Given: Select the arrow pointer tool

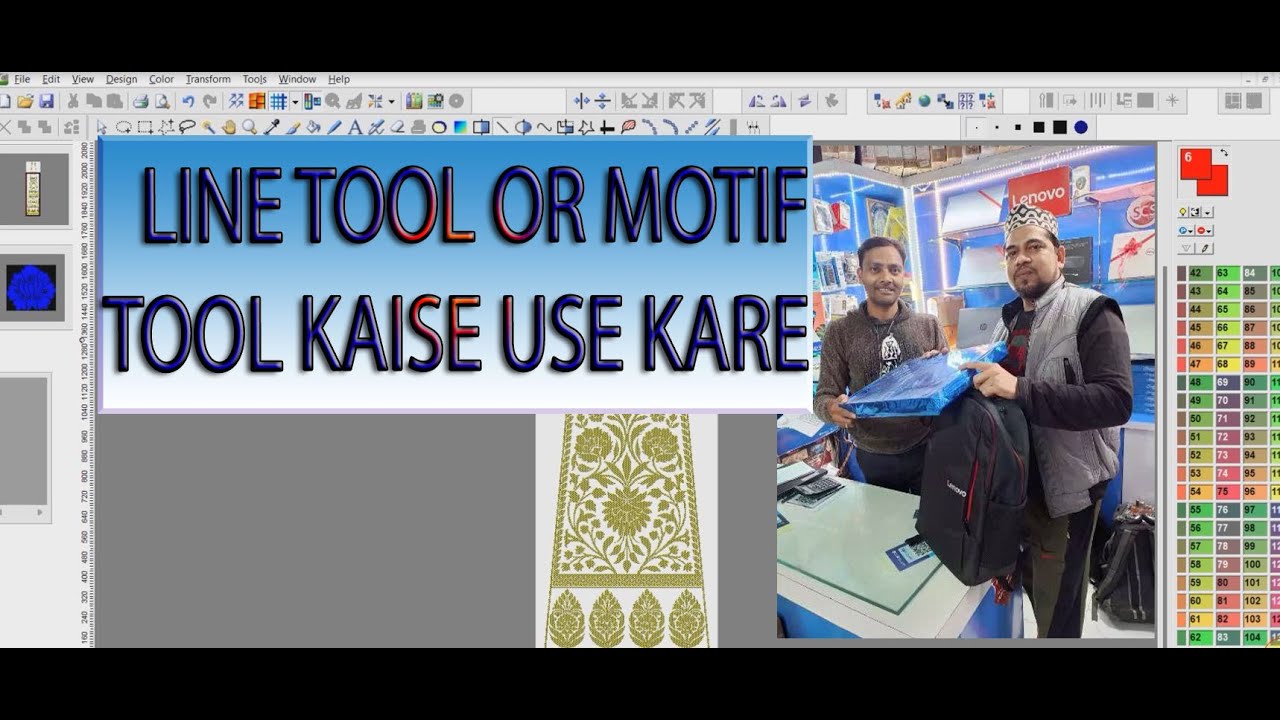Looking at the screenshot, I should (x=101, y=127).
